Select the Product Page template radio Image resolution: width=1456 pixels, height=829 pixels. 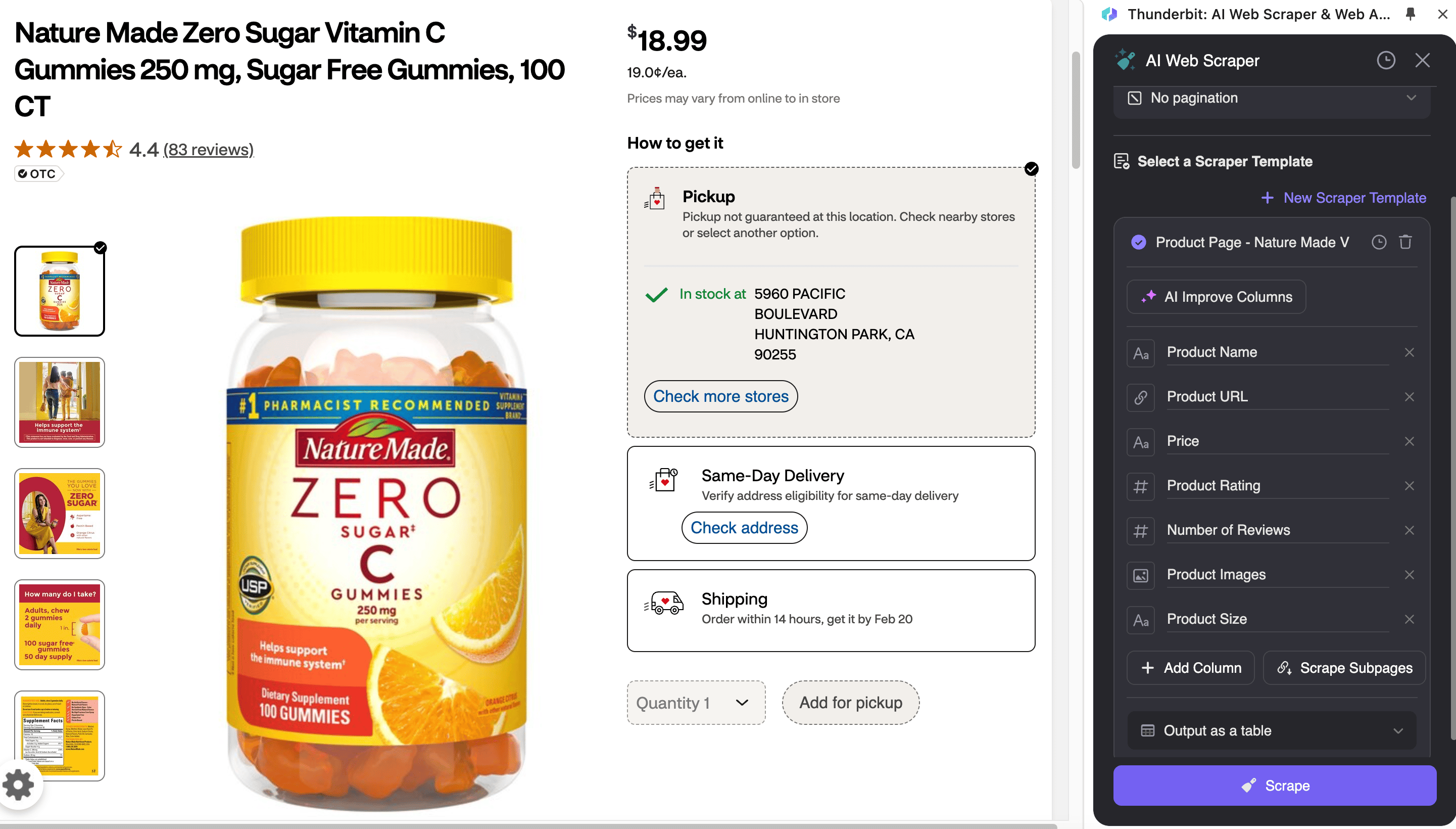[x=1138, y=243]
